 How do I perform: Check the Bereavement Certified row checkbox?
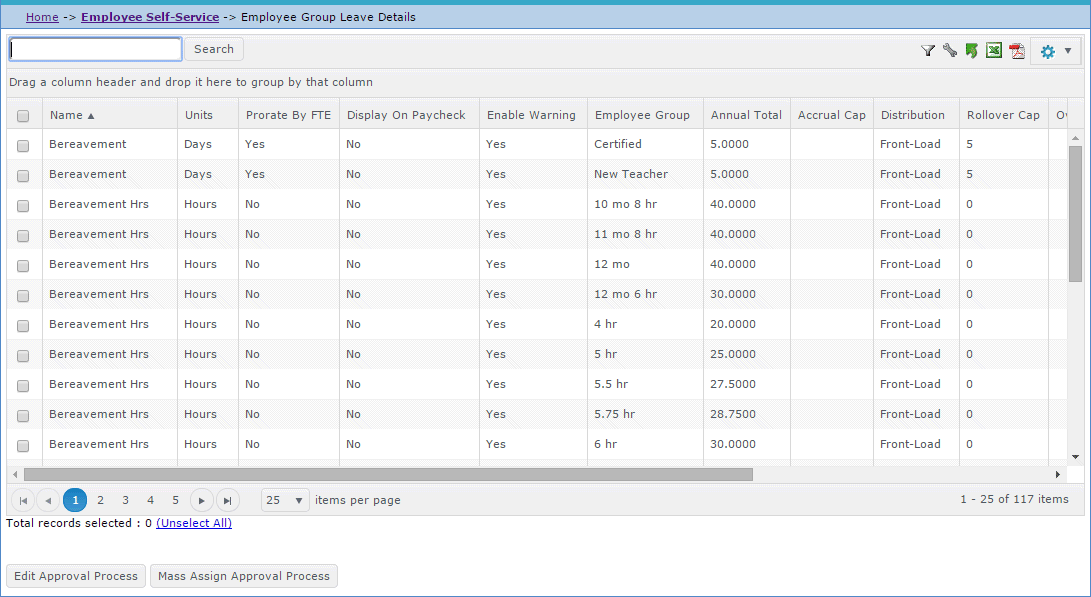click(23, 145)
